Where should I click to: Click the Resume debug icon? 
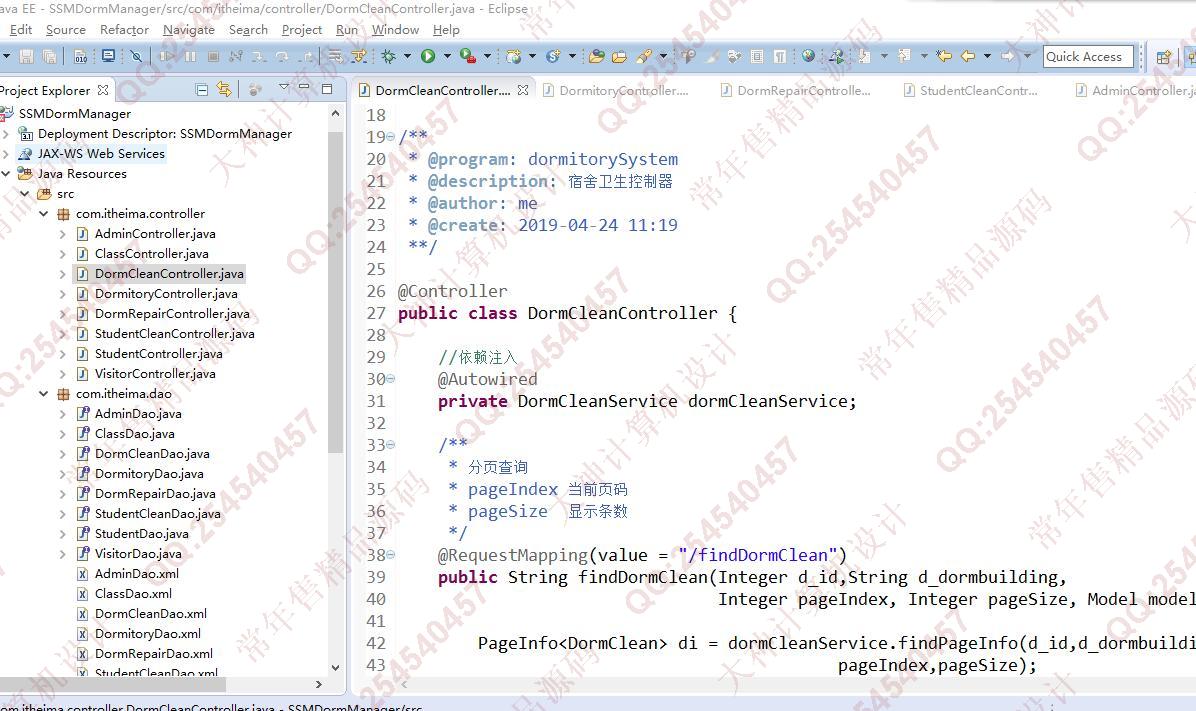click(166, 56)
